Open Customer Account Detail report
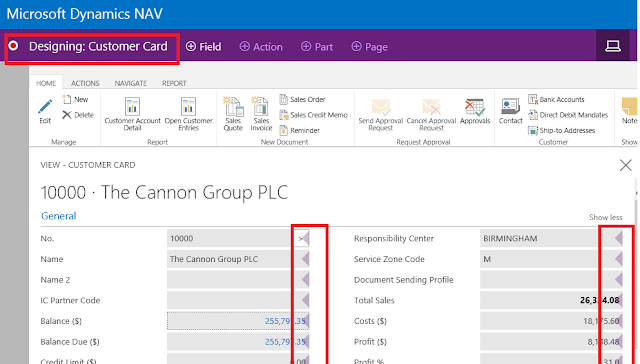The image size is (640, 364). pyautogui.click(x=132, y=114)
